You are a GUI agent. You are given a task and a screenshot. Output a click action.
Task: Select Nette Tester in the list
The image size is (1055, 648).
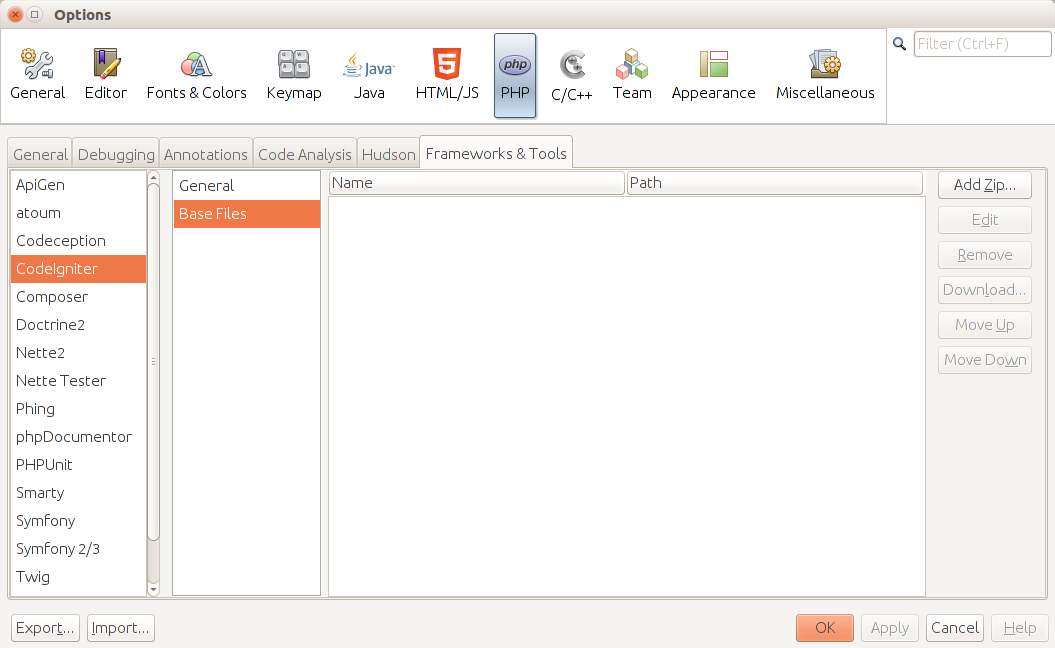78,381
